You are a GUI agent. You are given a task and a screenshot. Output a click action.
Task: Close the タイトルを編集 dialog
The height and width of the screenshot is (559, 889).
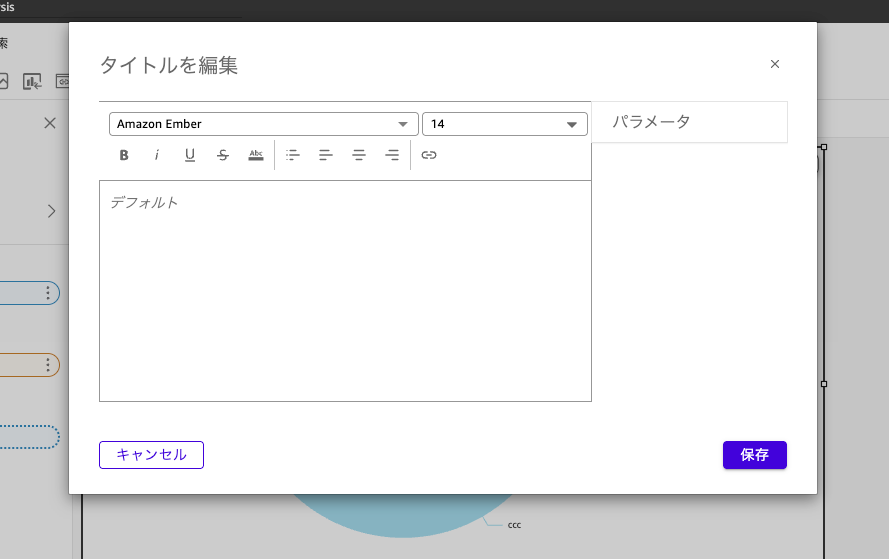pos(775,64)
